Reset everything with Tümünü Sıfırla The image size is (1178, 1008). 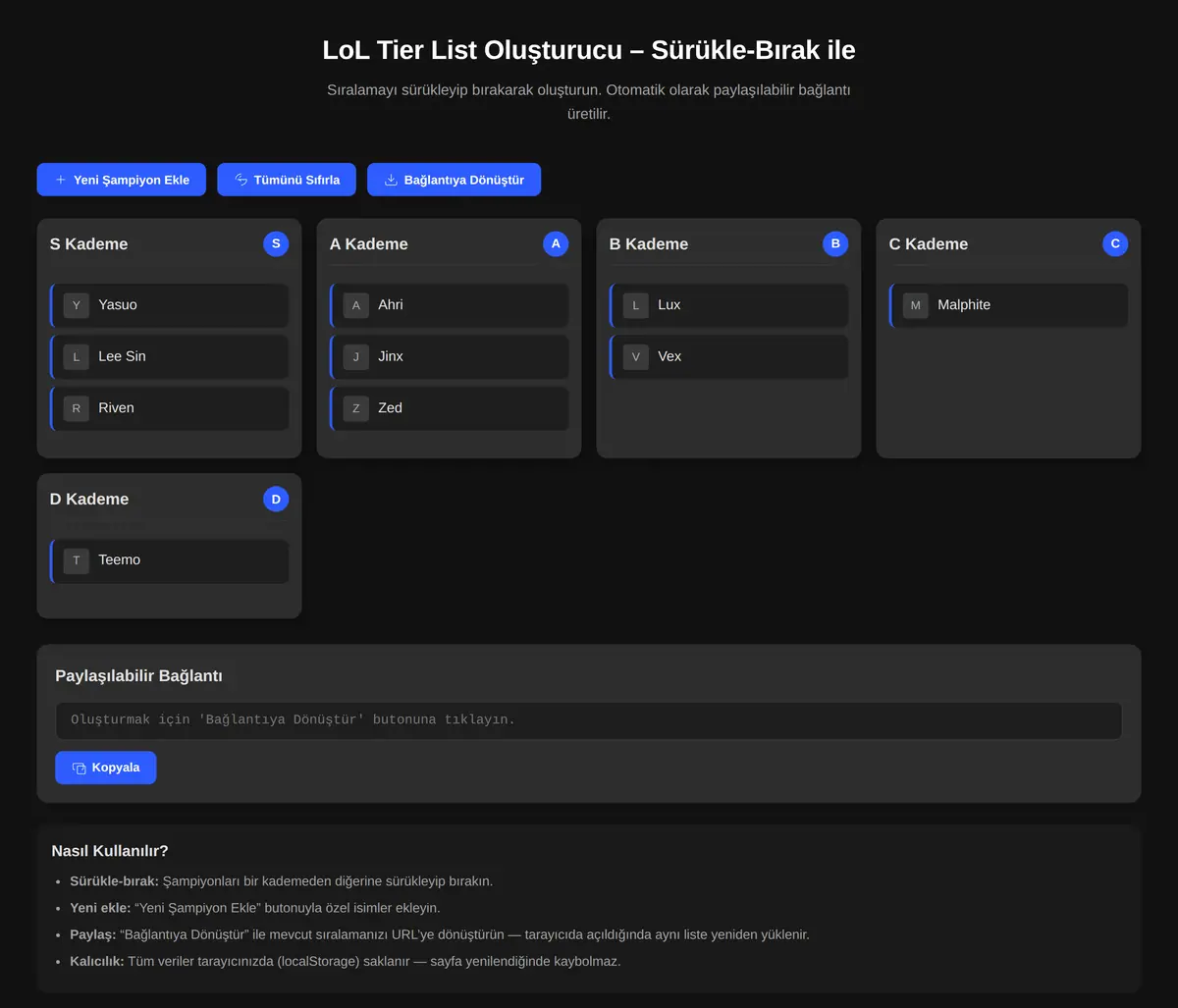287,180
